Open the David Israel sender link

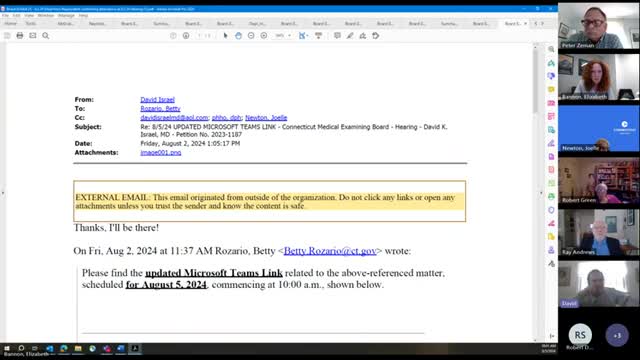[x=158, y=100]
